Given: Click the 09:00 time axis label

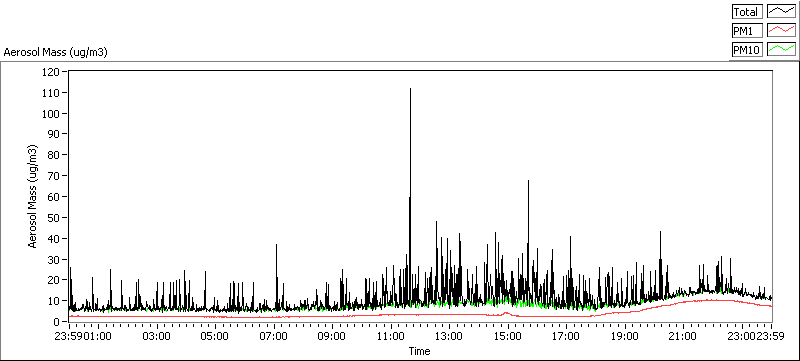Looking at the screenshot, I should point(332,336).
